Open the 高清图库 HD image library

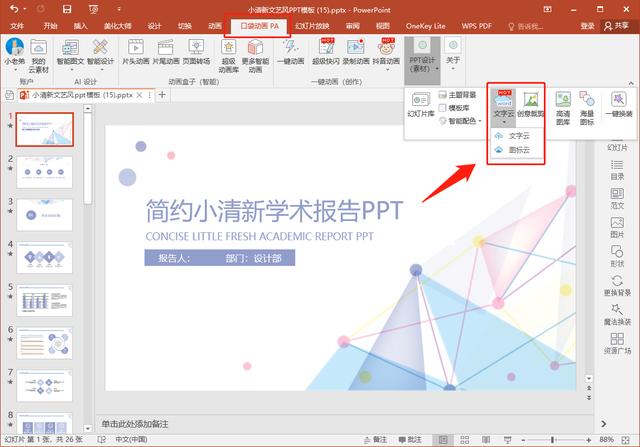coord(563,108)
